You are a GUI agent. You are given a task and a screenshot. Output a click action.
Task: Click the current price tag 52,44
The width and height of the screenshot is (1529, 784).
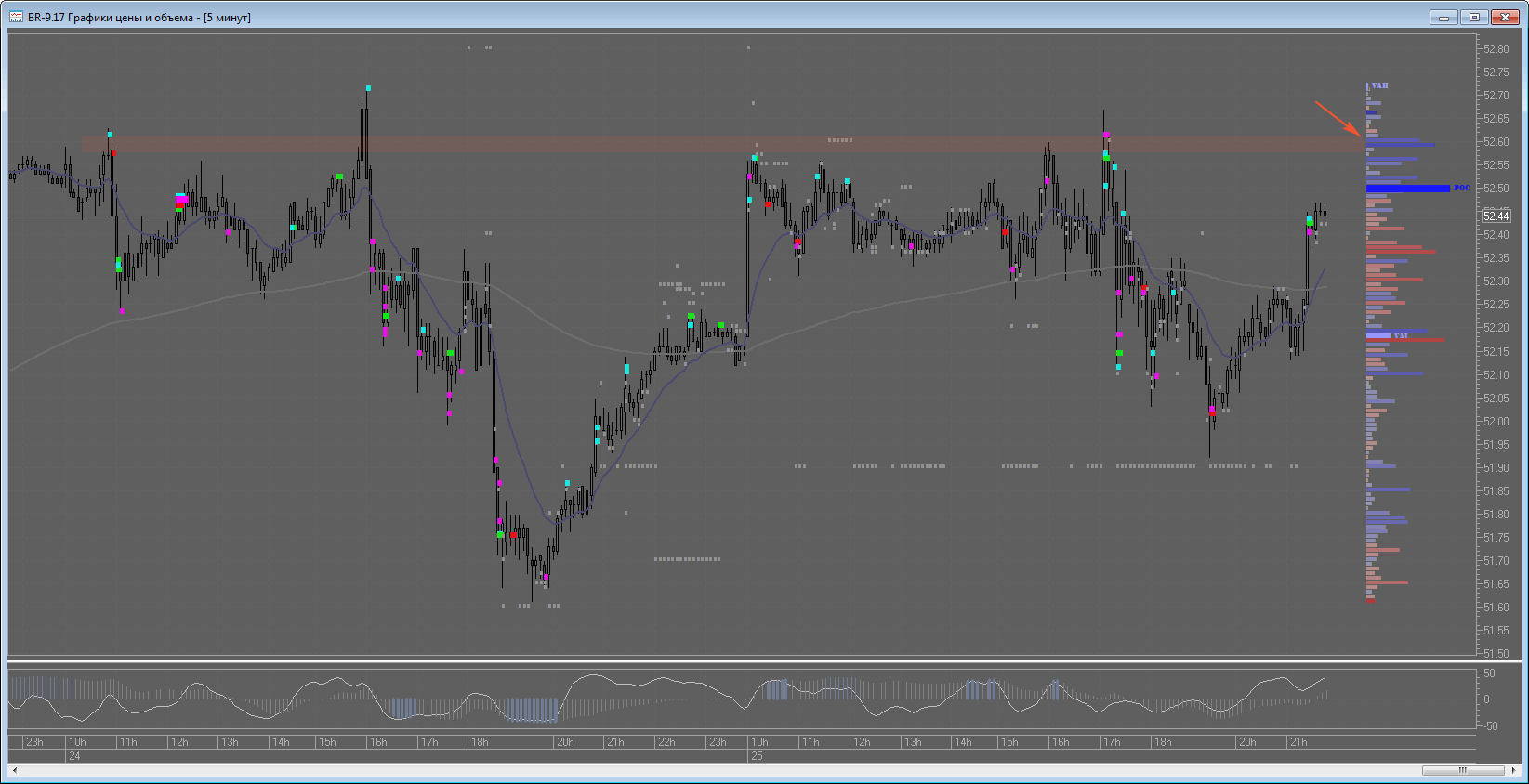[x=1496, y=216]
